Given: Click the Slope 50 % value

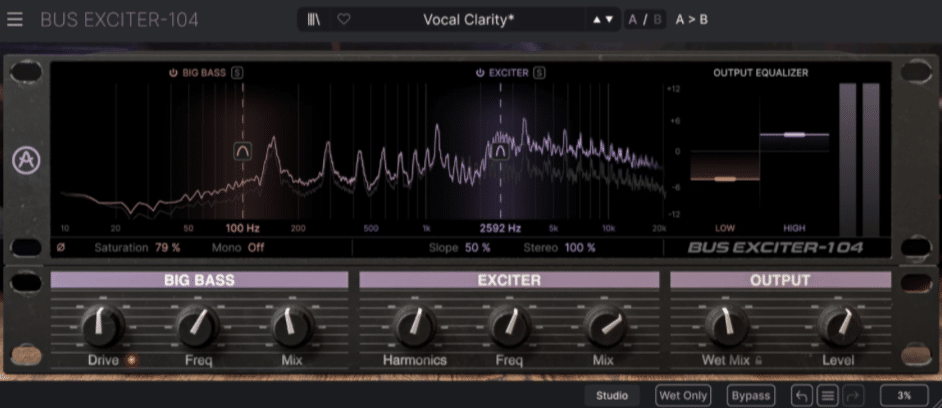Looking at the screenshot, I should pyautogui.click(x=478, y=248).
